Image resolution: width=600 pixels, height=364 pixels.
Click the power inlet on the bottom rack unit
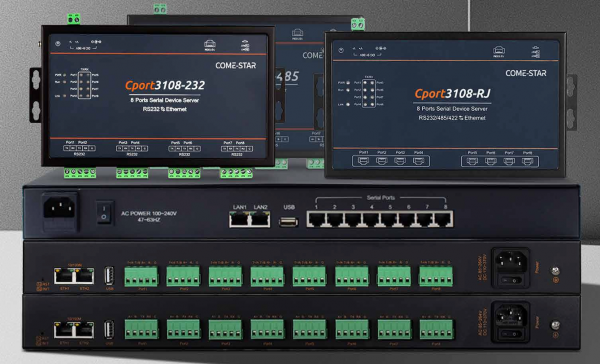(x=511, y=316)
